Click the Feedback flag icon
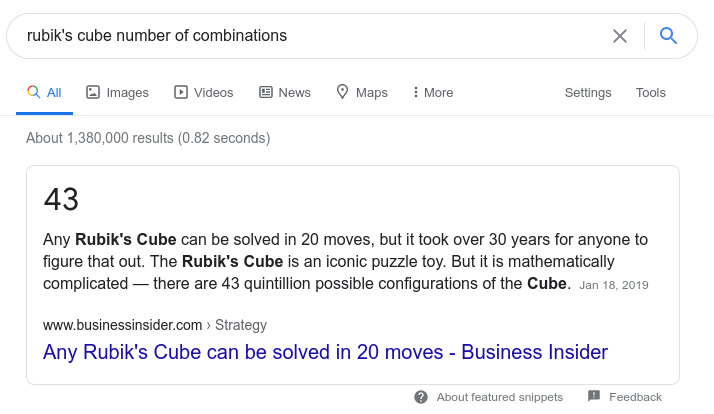This screenshot has width=714, height=414. coord(594,396)
